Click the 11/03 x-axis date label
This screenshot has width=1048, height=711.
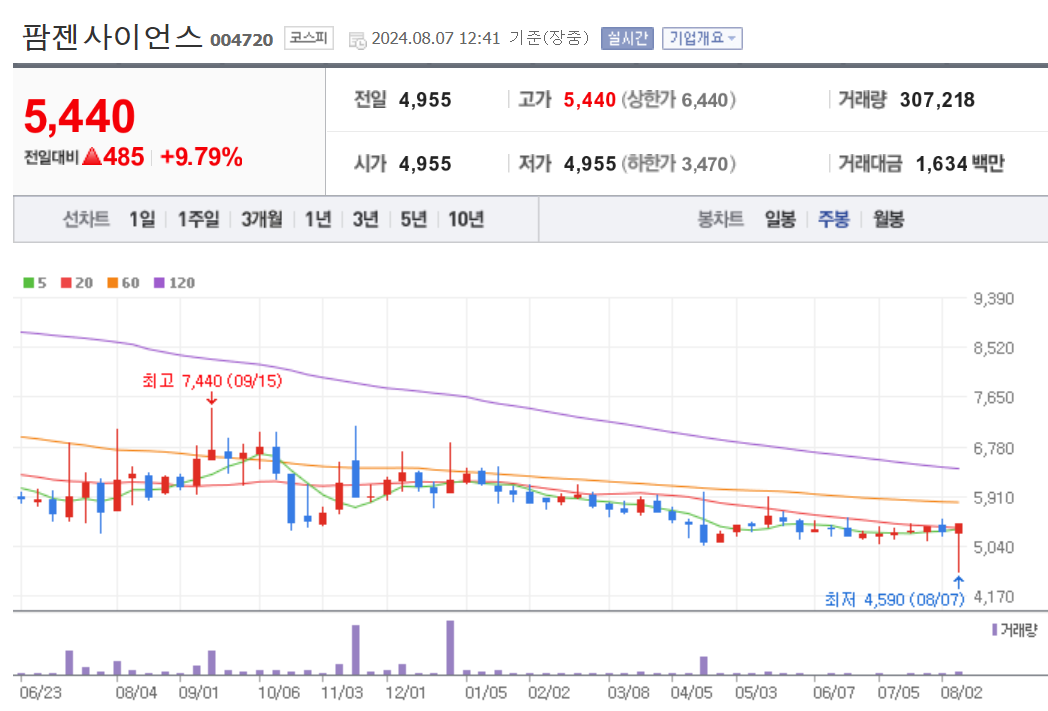pyautogui.click(x=342, y=692)
